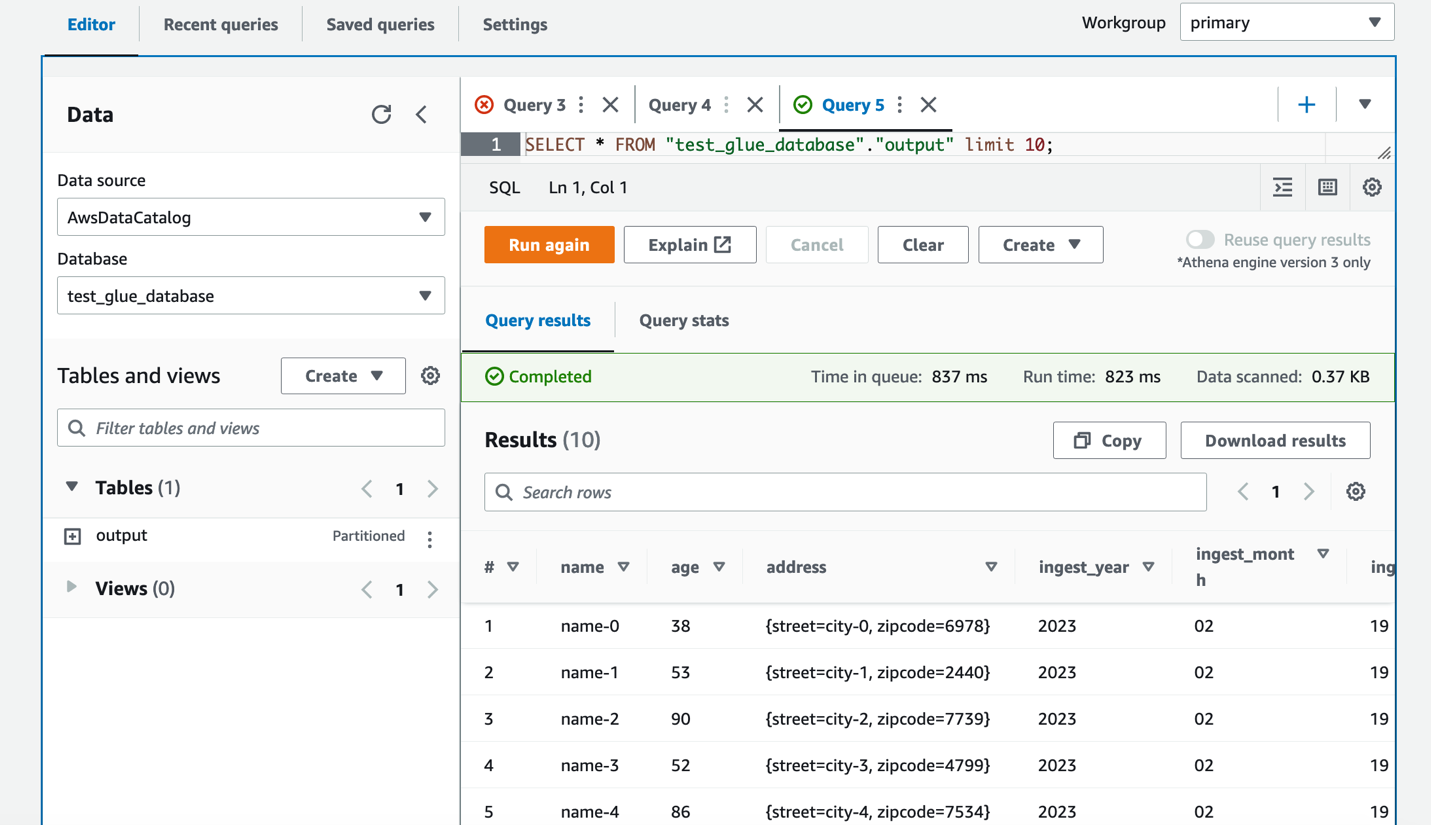Open the keyboard shortcuts icon in SQL bar
This screenshot has width=1431, height=825.
(1328, 187)
